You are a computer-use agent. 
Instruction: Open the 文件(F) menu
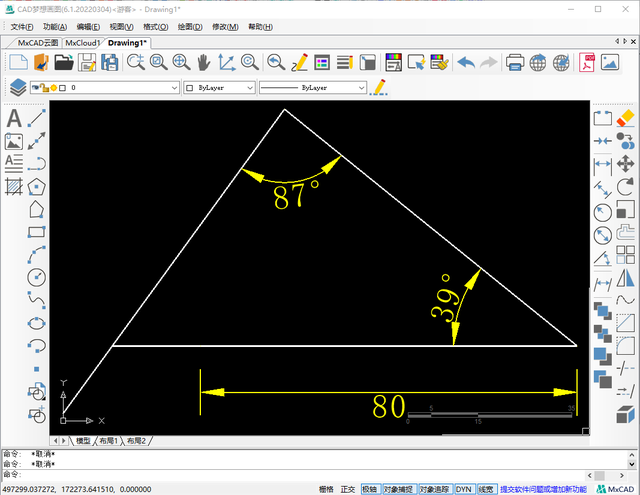22,27
